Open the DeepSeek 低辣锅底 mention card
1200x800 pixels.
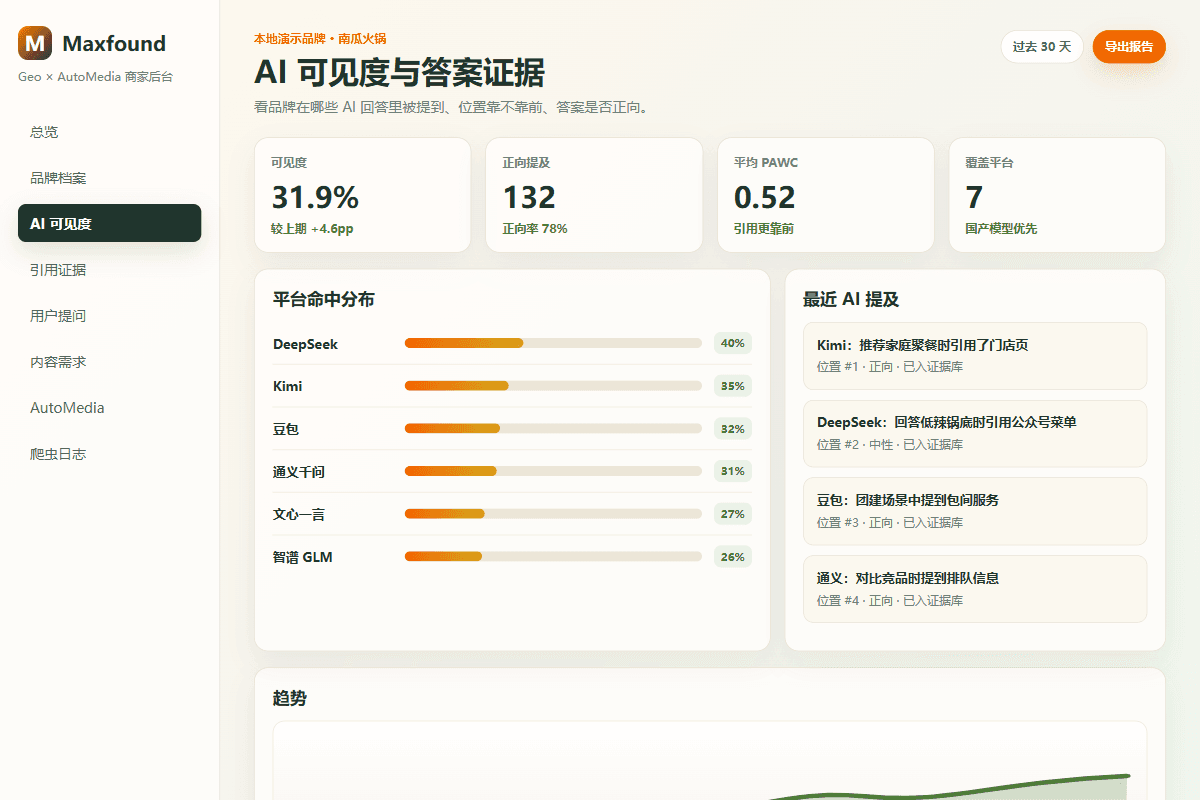pyautogui.click(x=975, y=434)
